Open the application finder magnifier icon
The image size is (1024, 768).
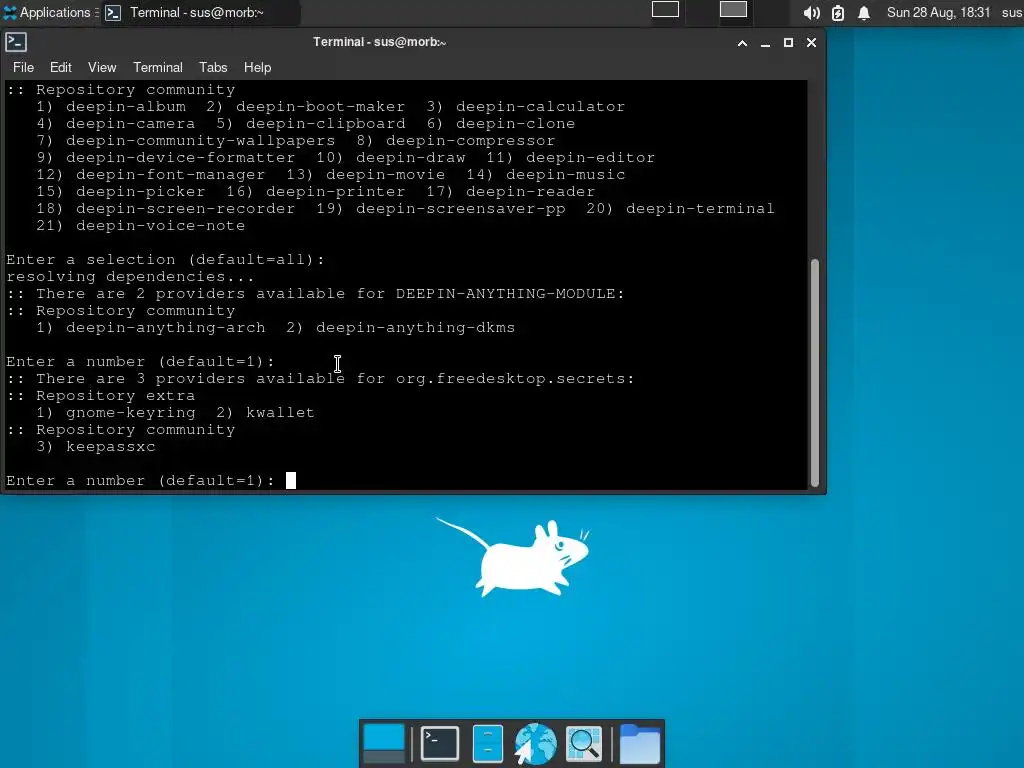[584, 743]
